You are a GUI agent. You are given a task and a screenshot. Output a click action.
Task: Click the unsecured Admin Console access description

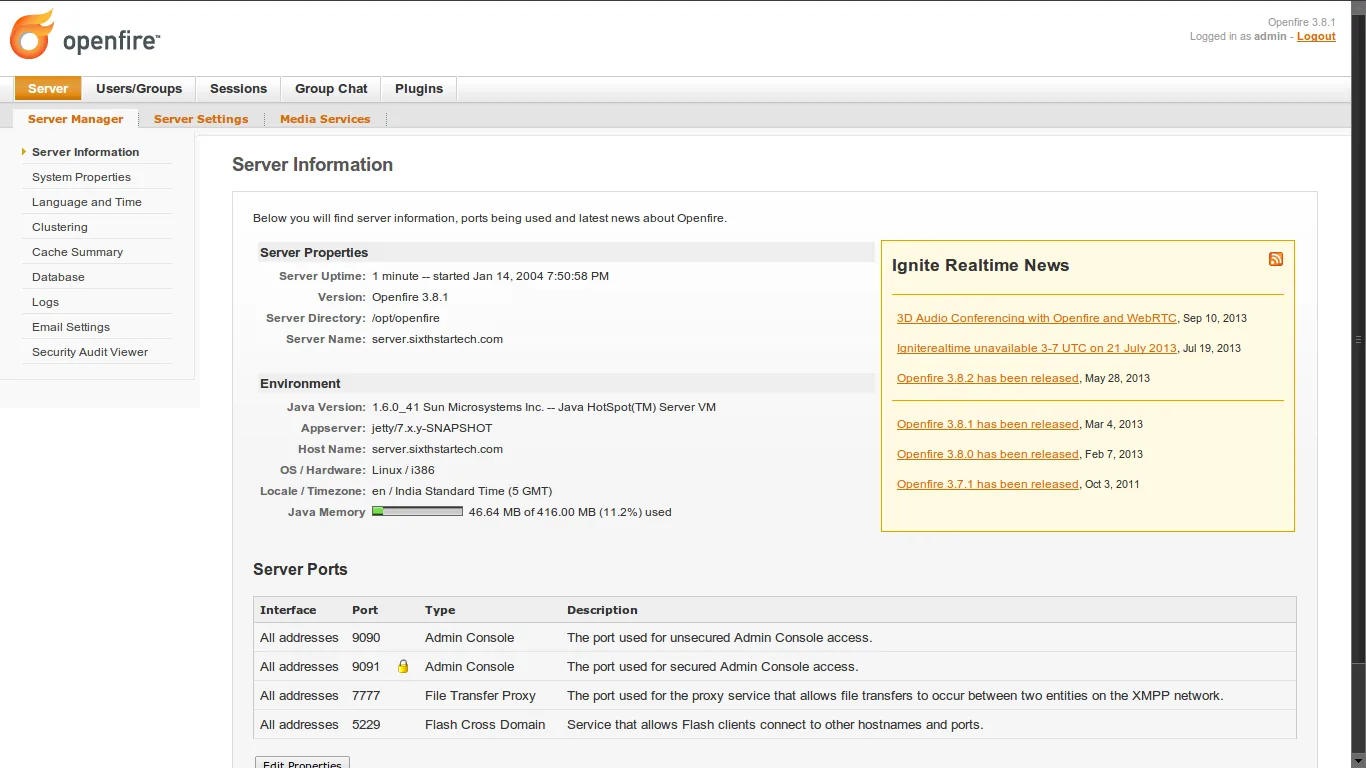point(719,637)
